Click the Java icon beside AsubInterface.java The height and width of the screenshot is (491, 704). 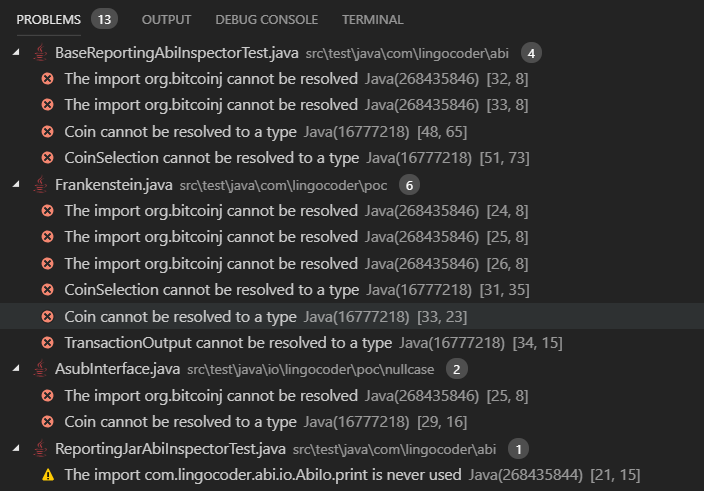[x=40, y=369]
